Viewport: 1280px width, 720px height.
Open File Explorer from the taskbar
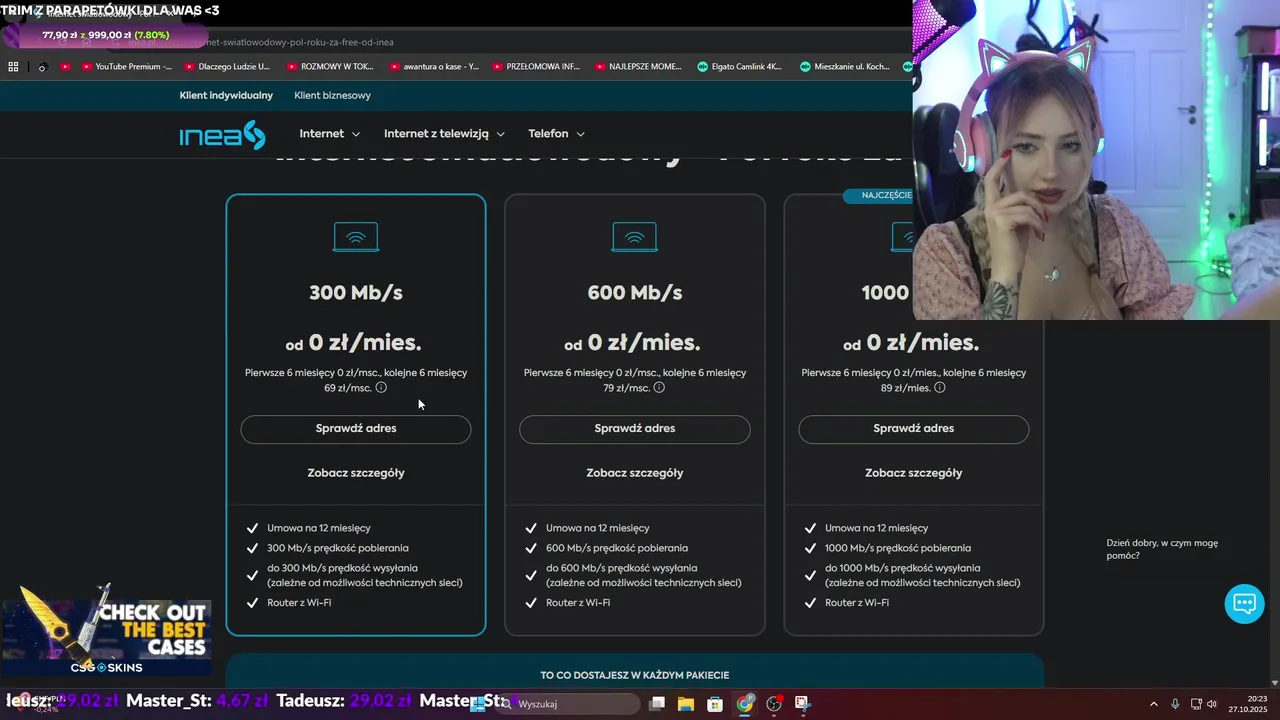pyautogui.click(x=686, y=704)
